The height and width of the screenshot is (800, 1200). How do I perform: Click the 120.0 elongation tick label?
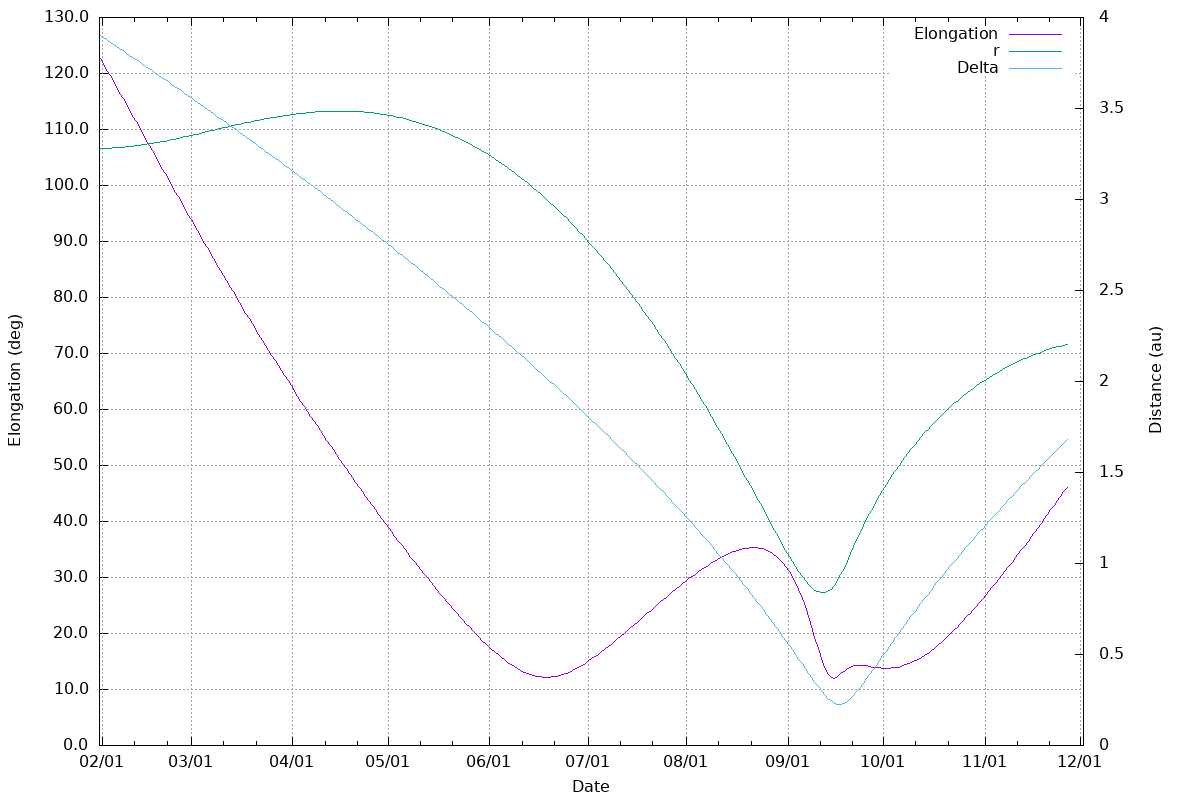[69, 73]
